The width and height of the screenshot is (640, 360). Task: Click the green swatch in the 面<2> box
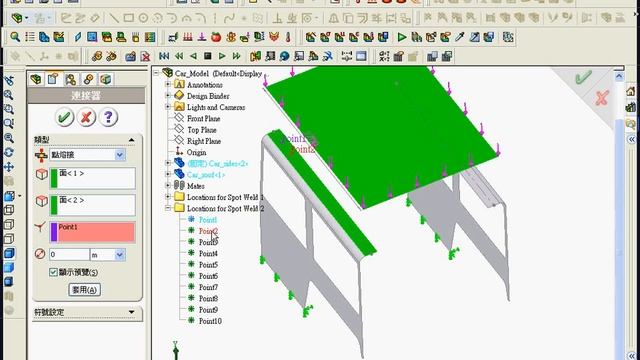pos(54,205)
